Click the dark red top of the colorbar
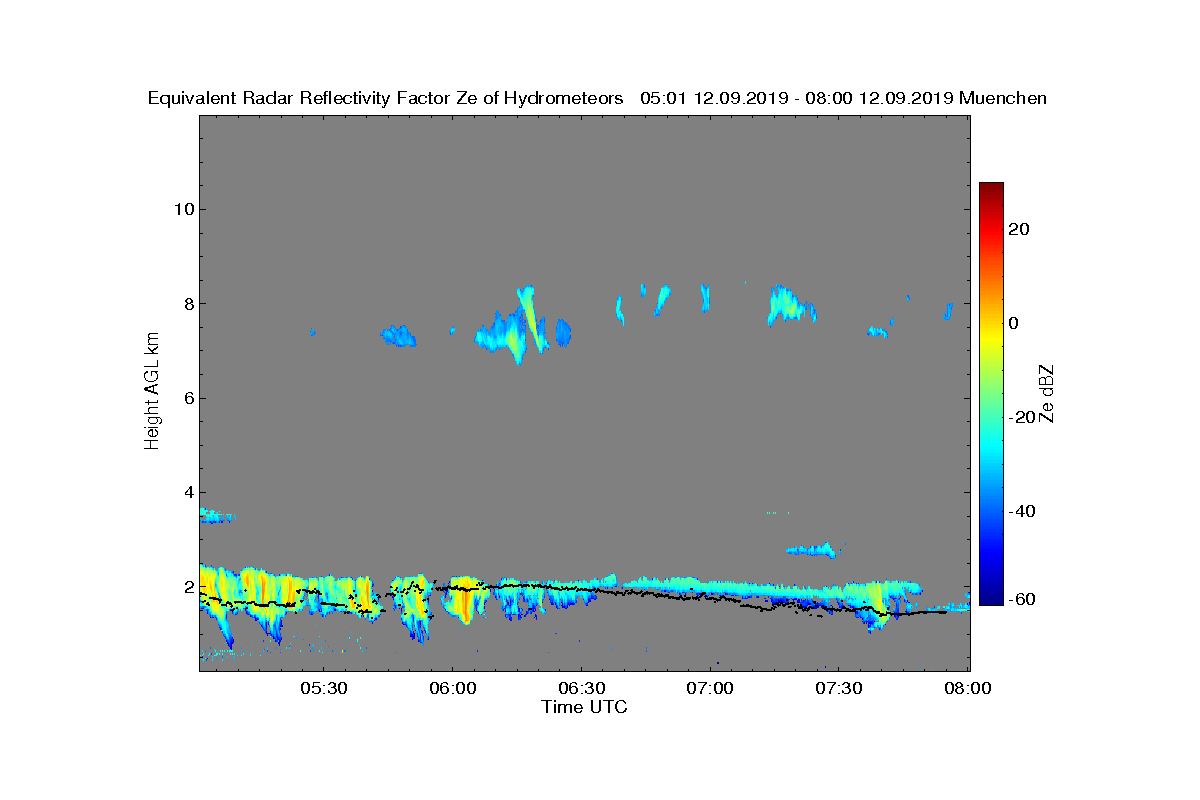The image size is (1200, 800). coord(991,189)
